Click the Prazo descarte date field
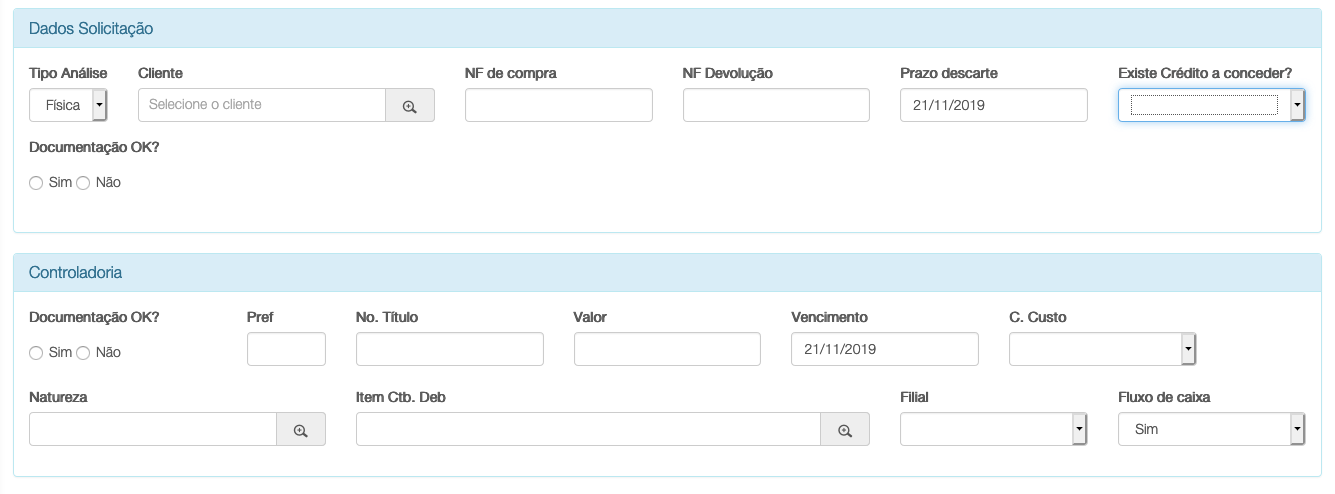The width and height of the screenshot is (1335, 494). coord(994,105)
